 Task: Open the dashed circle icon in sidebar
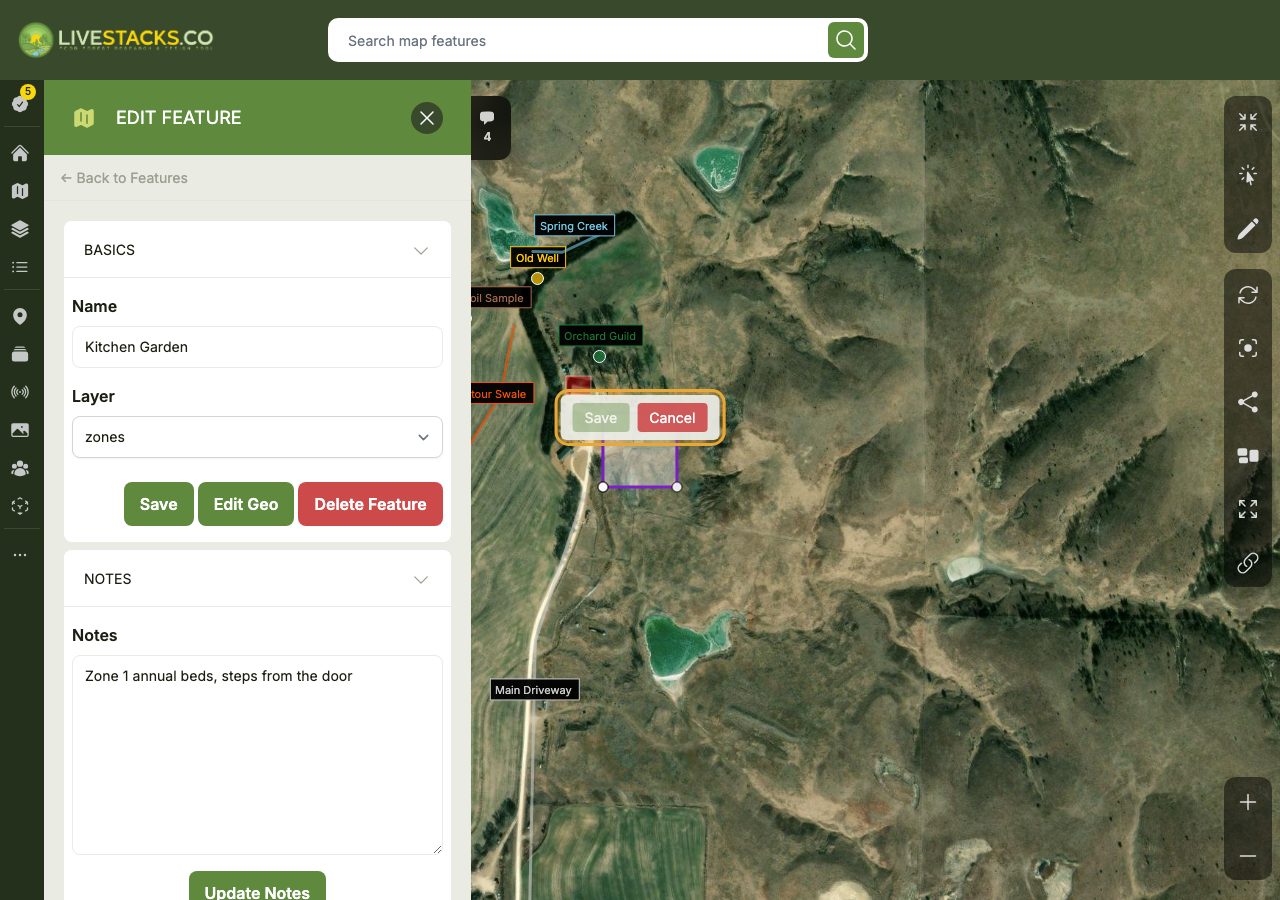point(20,506)
